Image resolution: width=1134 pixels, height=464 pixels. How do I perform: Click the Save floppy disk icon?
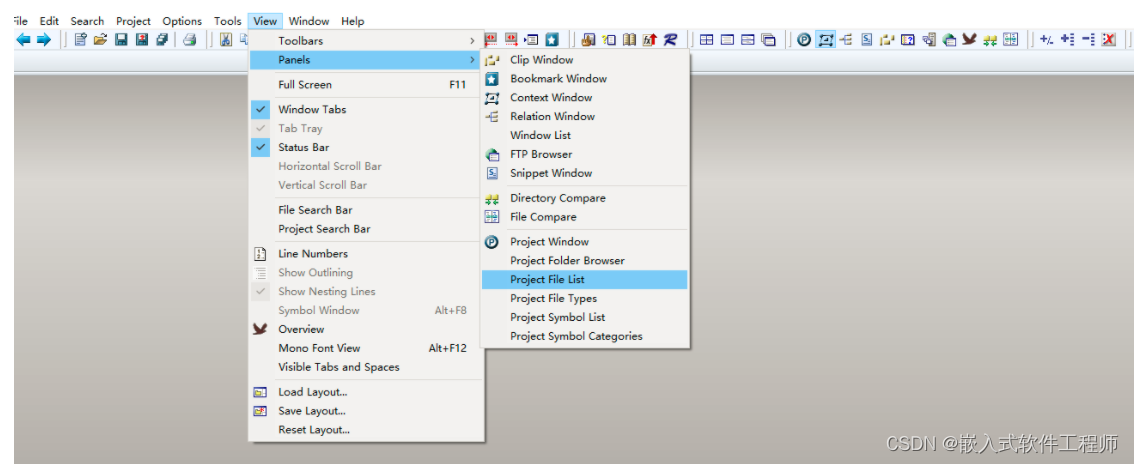pos(121,40)
